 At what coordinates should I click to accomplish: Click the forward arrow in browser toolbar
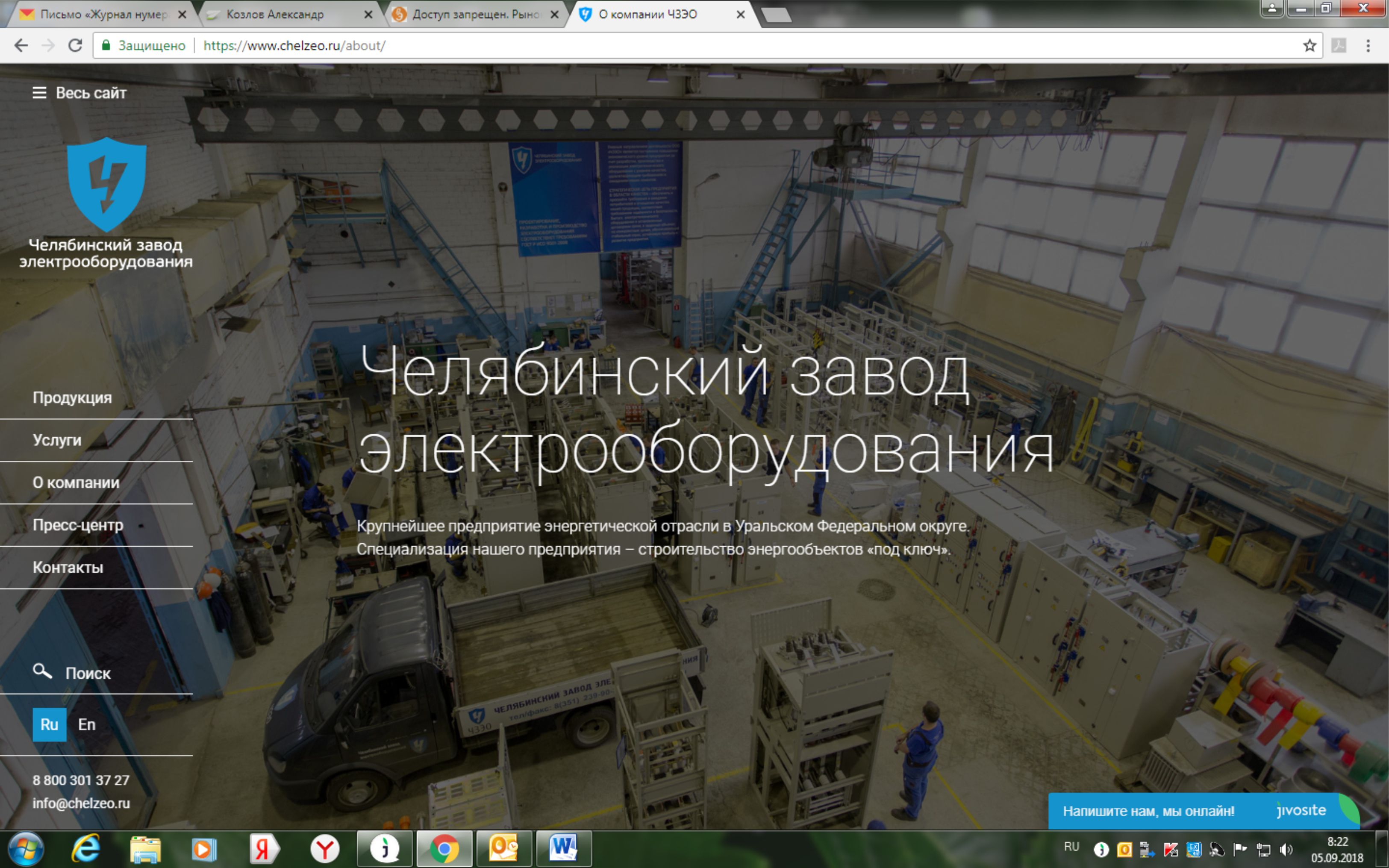pyautogui.click(x=48, y=45)
